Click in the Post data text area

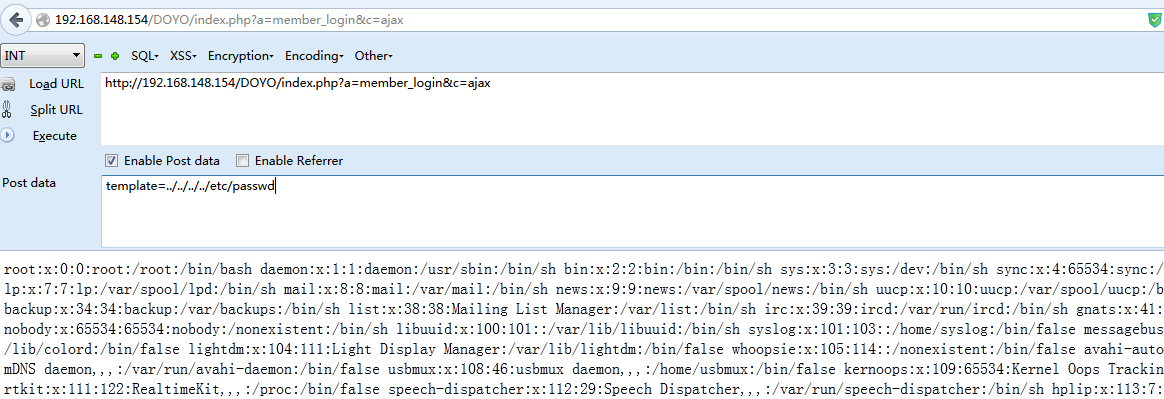(x=632, y=212)
